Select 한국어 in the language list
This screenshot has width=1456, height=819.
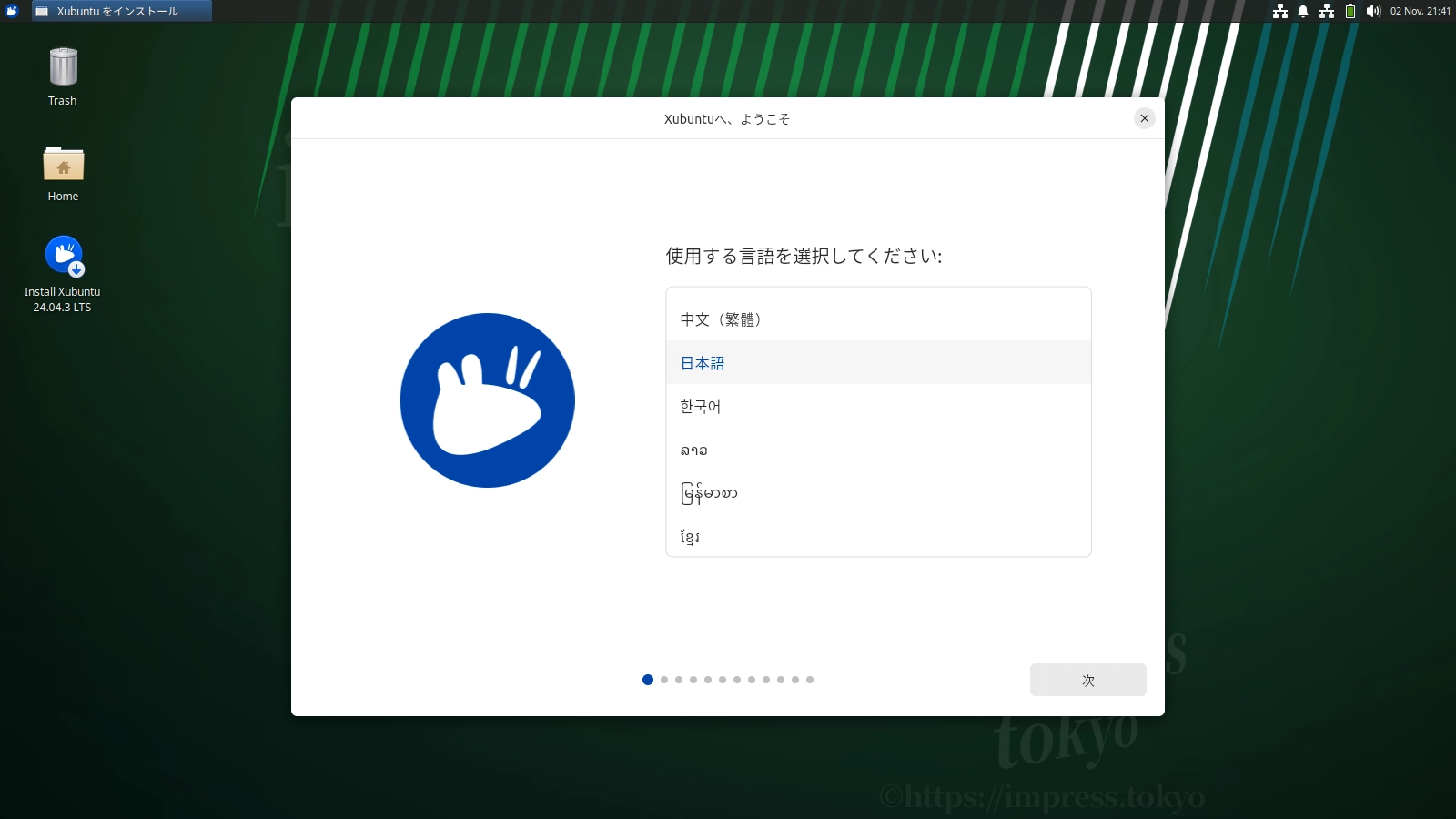[x=878, y=407]
